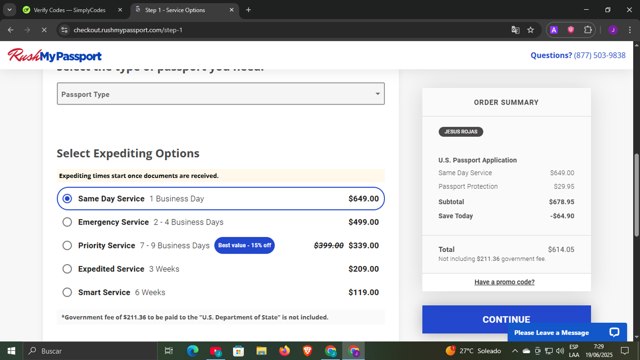
Task: Click the RushMyPassport logo
Action: pyautogui.click(x=55, y=55)
